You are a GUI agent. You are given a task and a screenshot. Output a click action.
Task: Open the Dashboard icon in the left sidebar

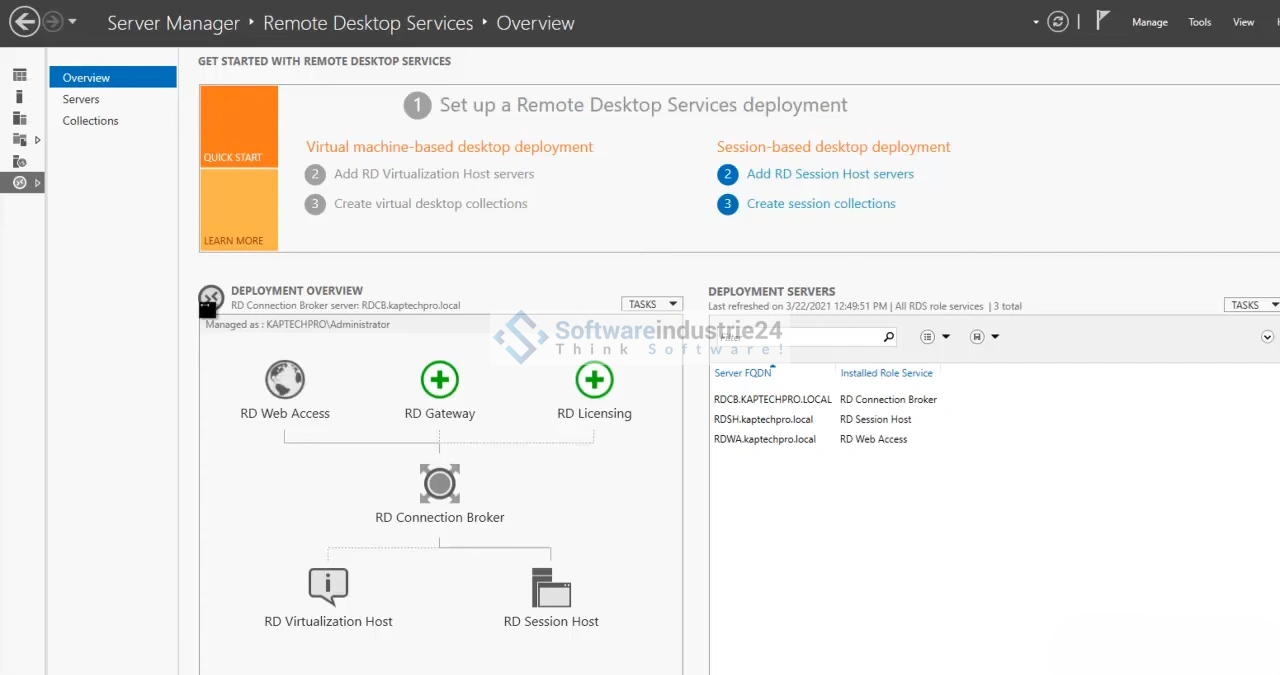point(20,75)
